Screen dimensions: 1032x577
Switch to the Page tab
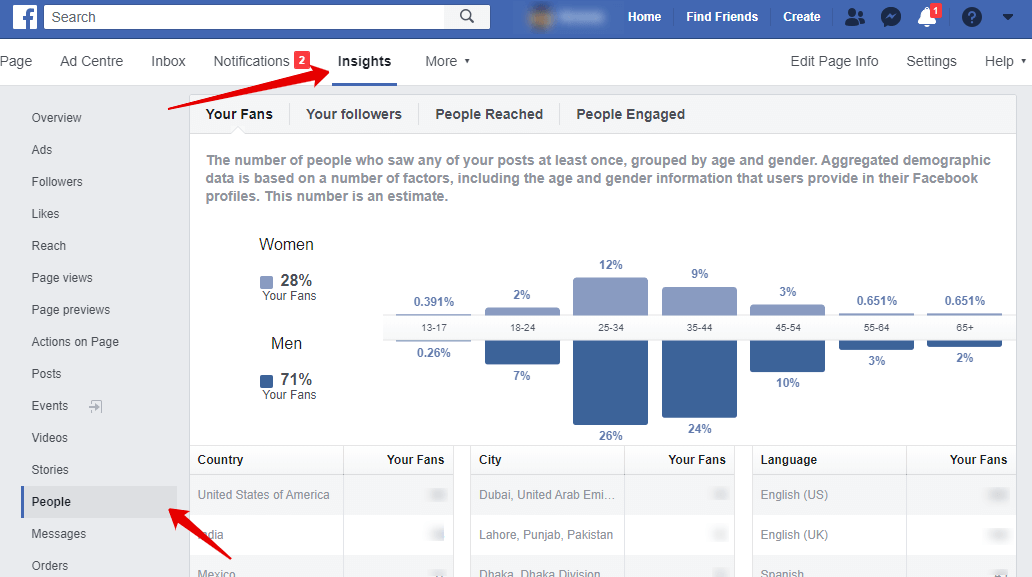coord(16,61)
